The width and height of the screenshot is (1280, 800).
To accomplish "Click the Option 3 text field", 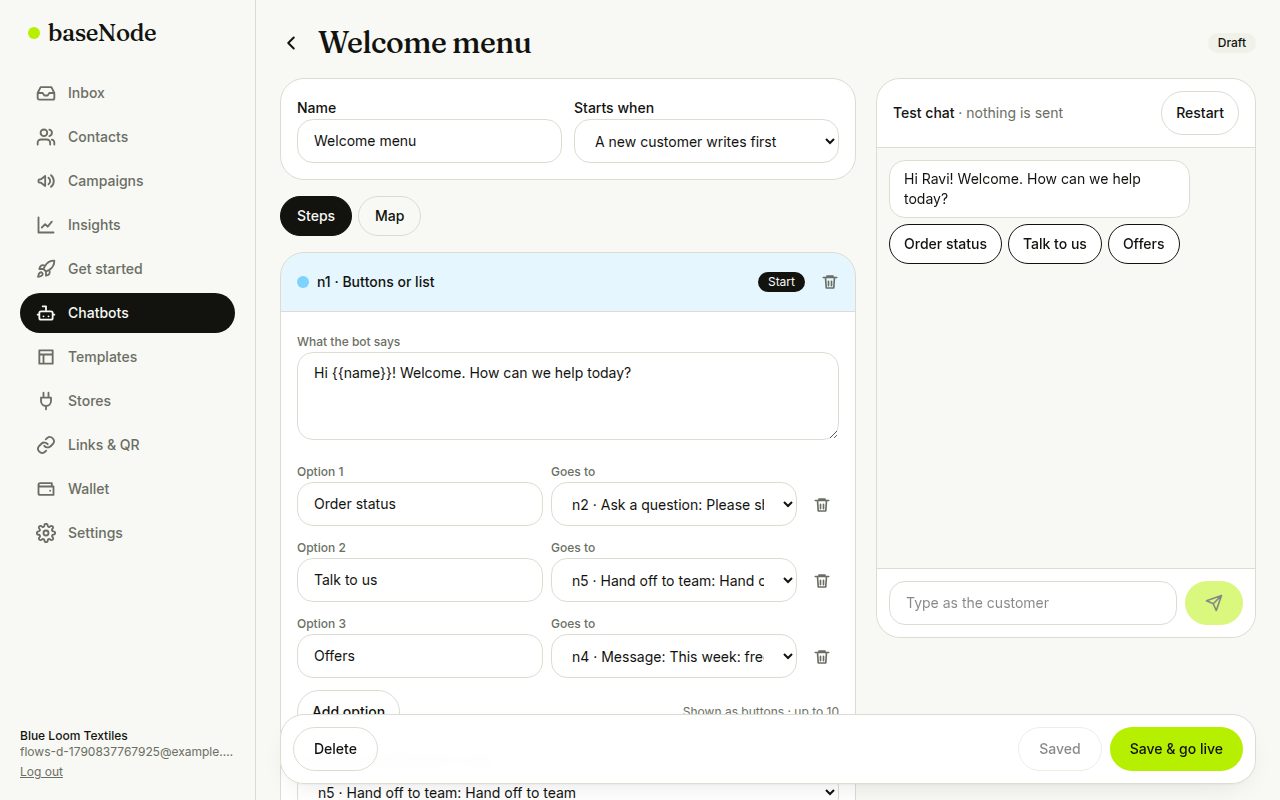I will [420, 656].
